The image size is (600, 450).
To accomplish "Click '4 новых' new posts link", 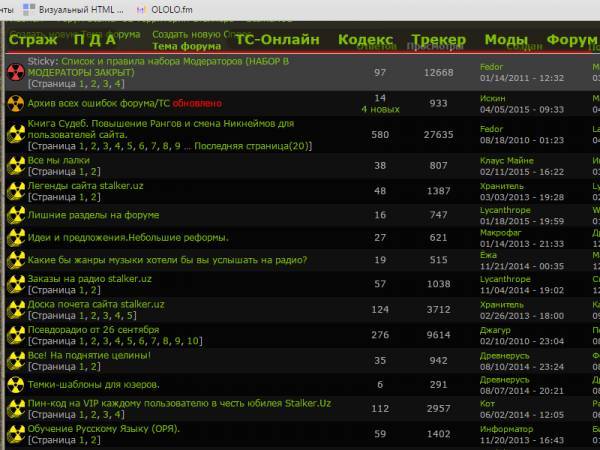I will coord(379,109).
